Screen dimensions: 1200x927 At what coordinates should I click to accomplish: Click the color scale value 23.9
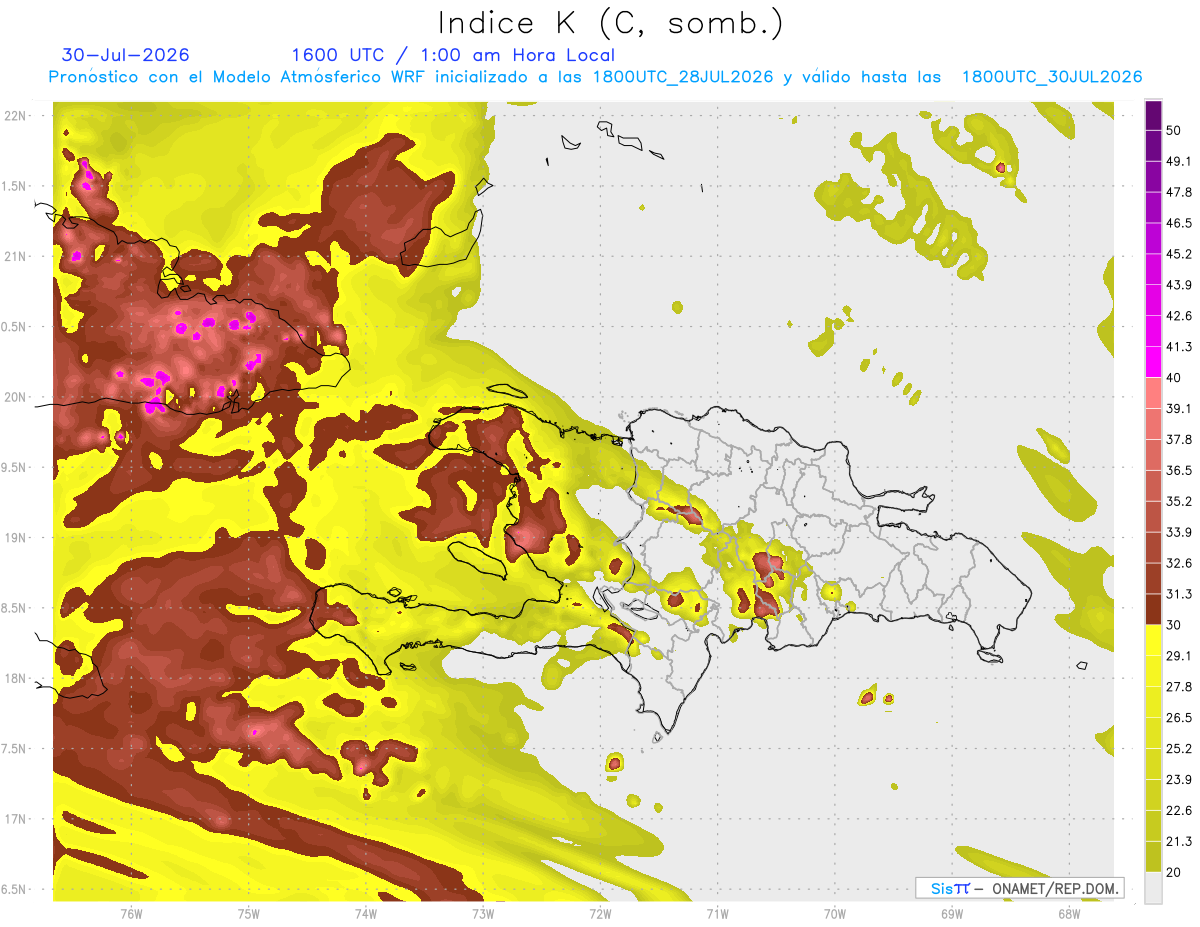click(1178, 780)
